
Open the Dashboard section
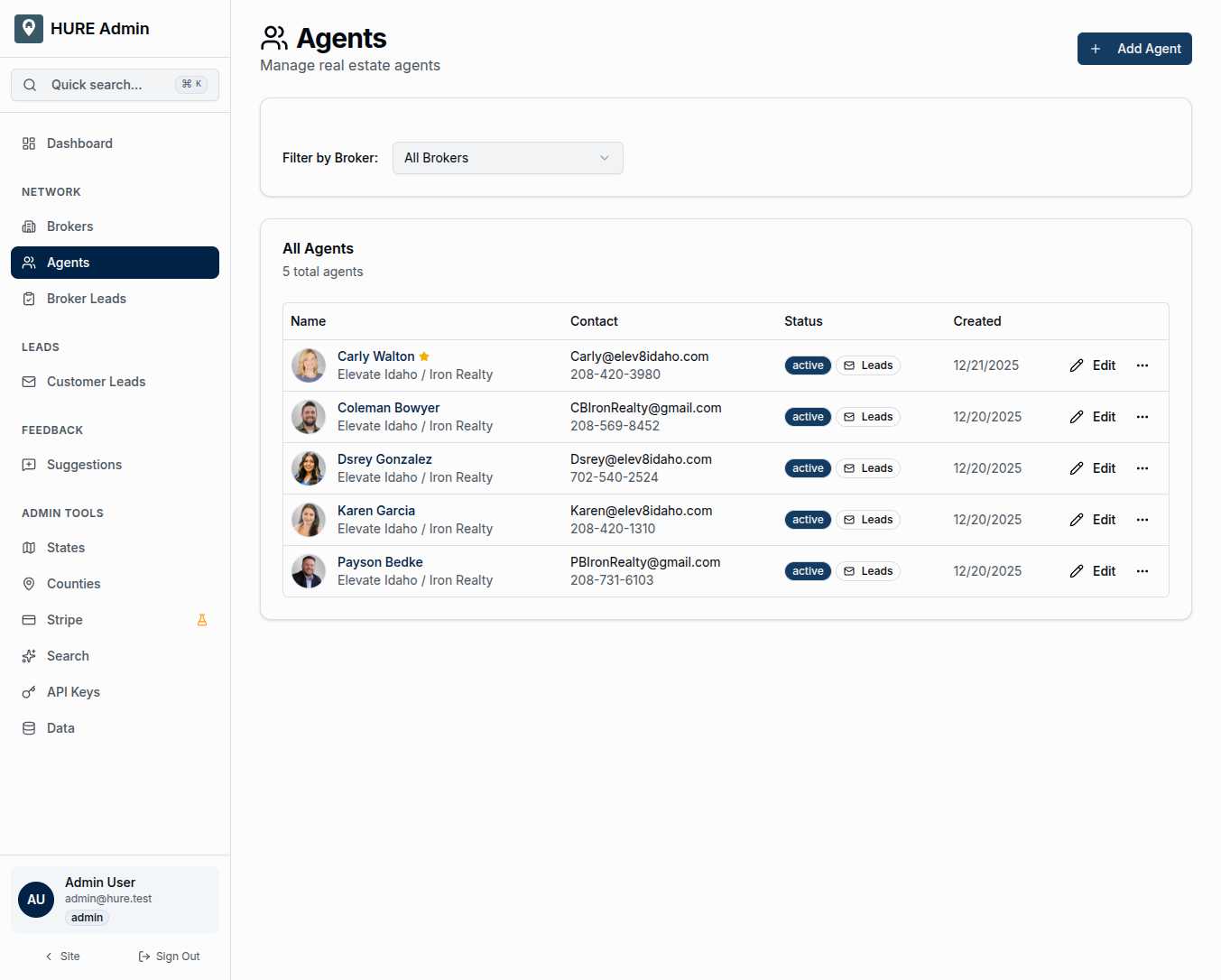[x=79, y=143]
